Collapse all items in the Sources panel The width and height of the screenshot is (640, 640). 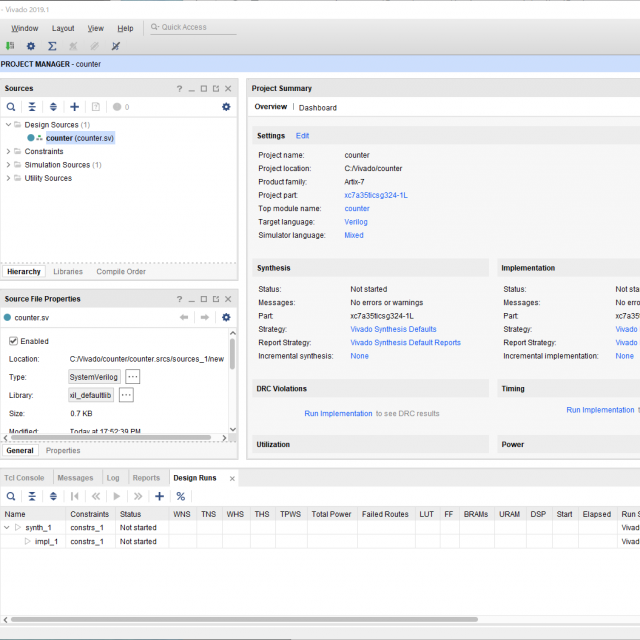point(32,107)
